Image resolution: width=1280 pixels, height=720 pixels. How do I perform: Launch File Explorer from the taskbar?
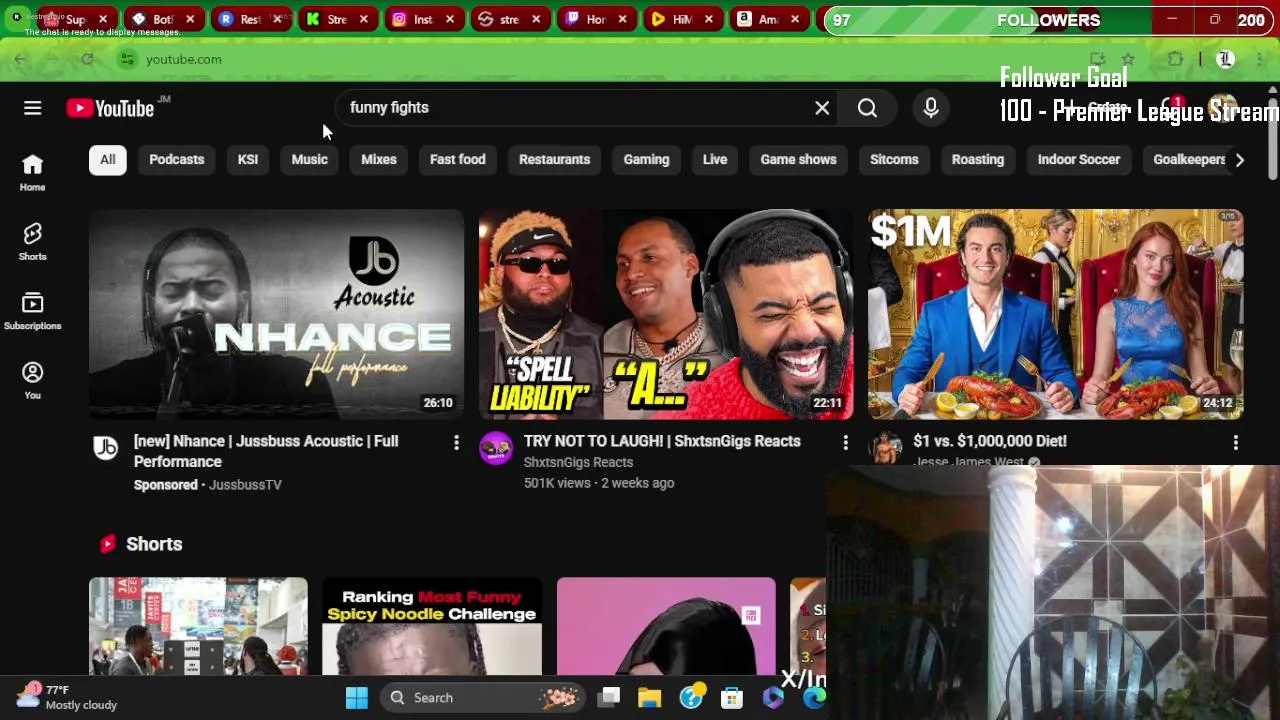(x=650, y=698)
